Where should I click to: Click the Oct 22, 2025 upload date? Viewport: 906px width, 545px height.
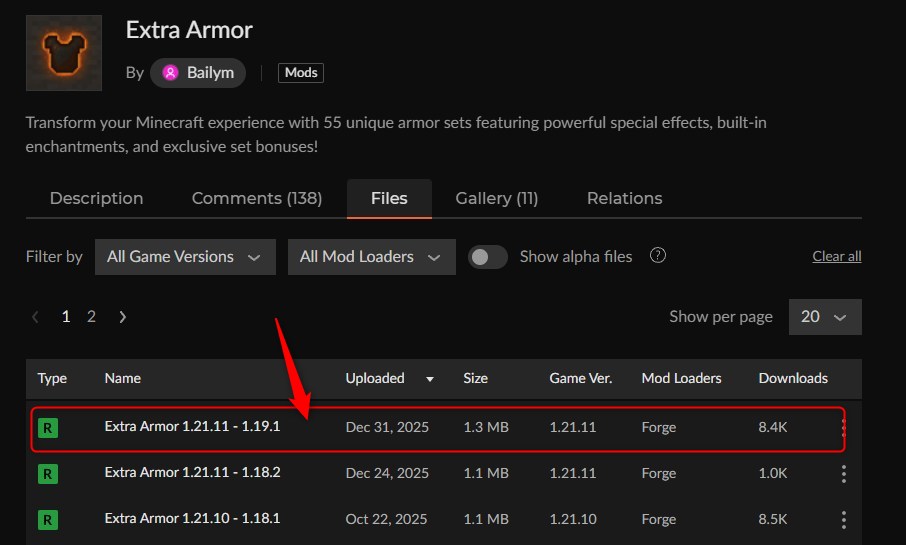(387, 519)
